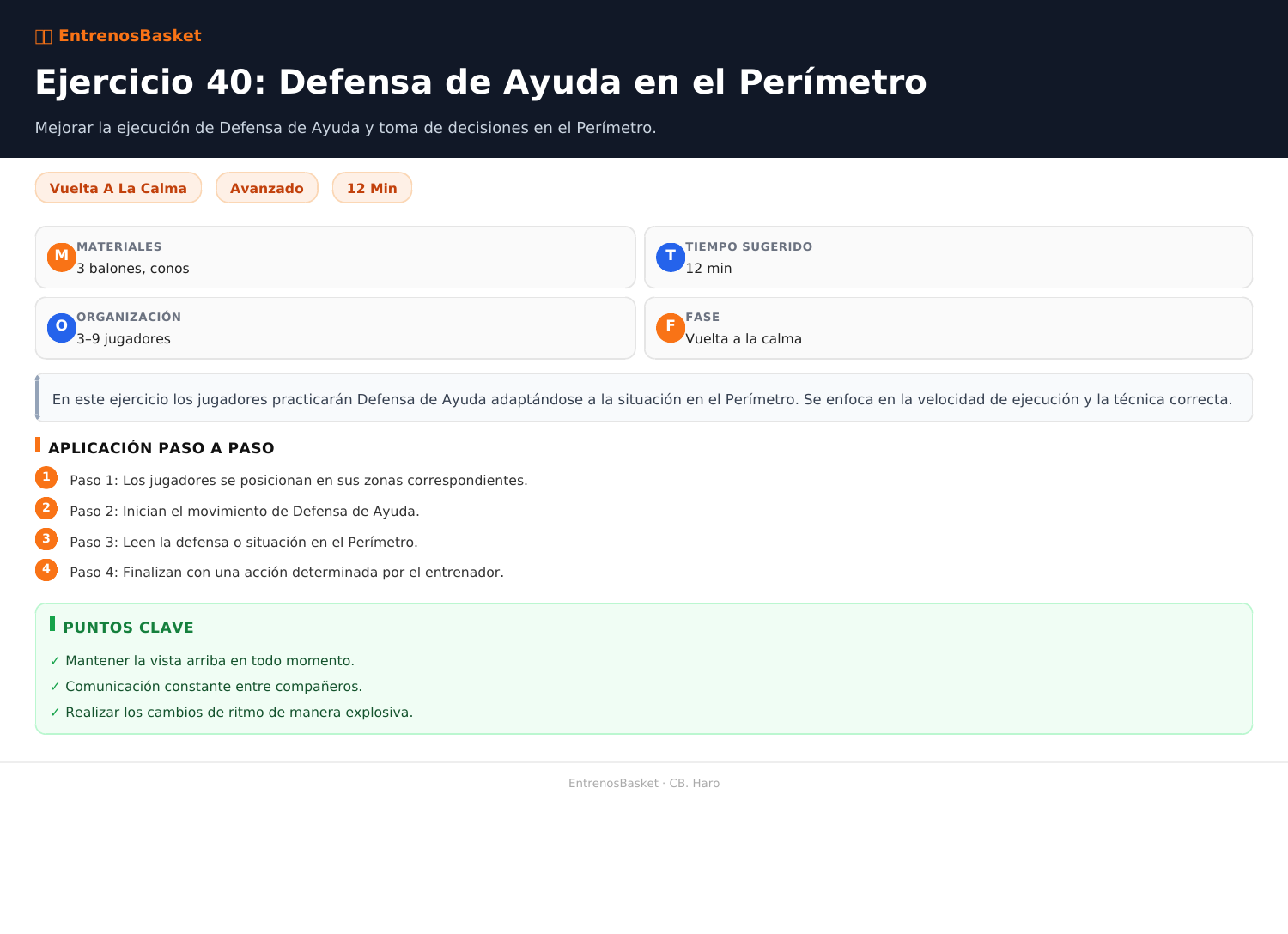
Task: Click the "3 balones, conos" materials value
Action: (x=133, y=269)
